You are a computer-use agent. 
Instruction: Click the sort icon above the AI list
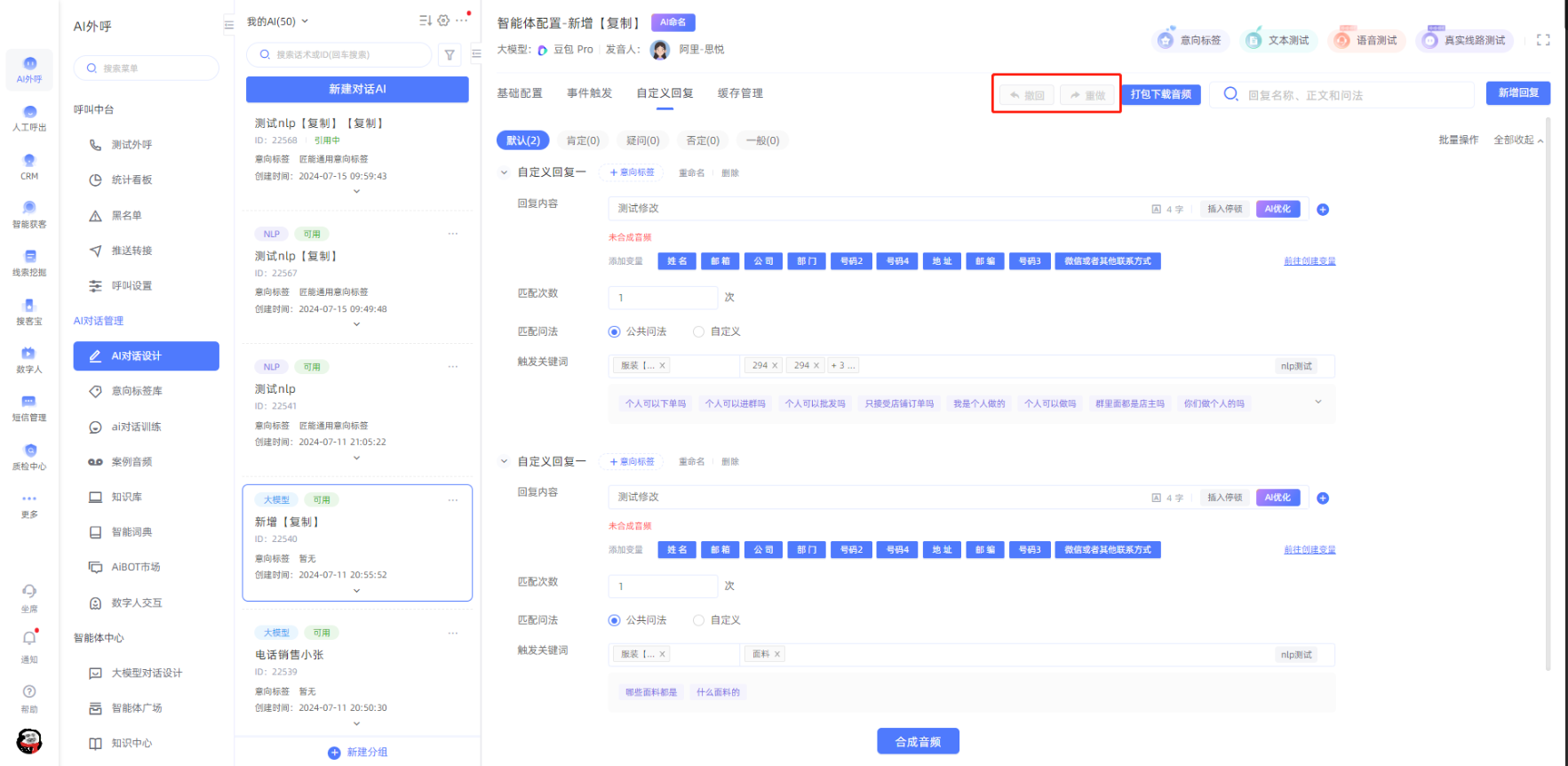425,20
